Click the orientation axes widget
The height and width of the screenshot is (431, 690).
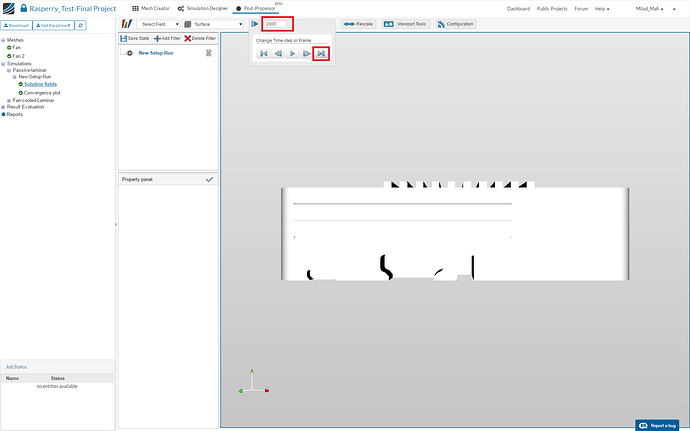[253, 382]
